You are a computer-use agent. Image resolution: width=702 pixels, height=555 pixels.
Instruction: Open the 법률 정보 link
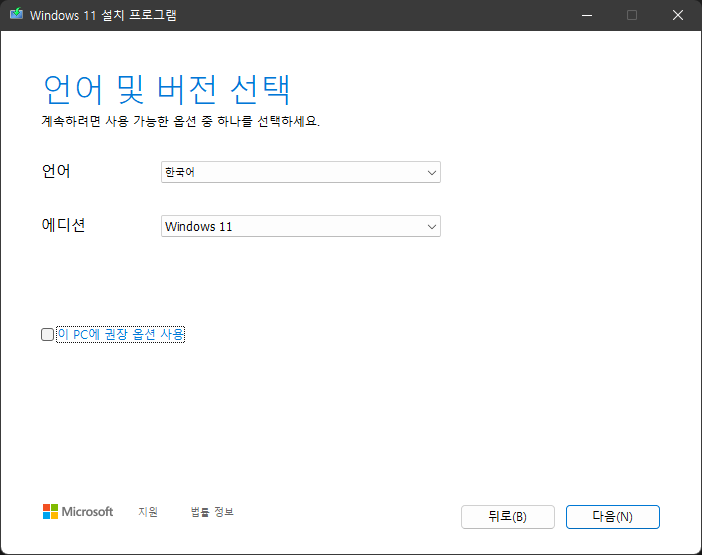click(x=212, y=512)
